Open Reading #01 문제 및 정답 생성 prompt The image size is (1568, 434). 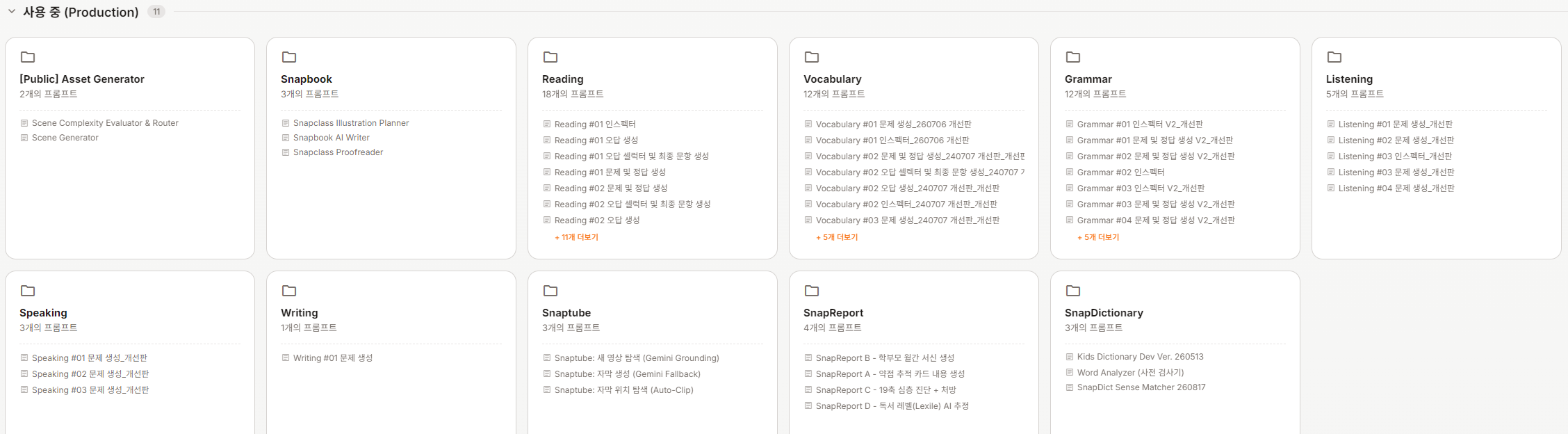[610, 172]
